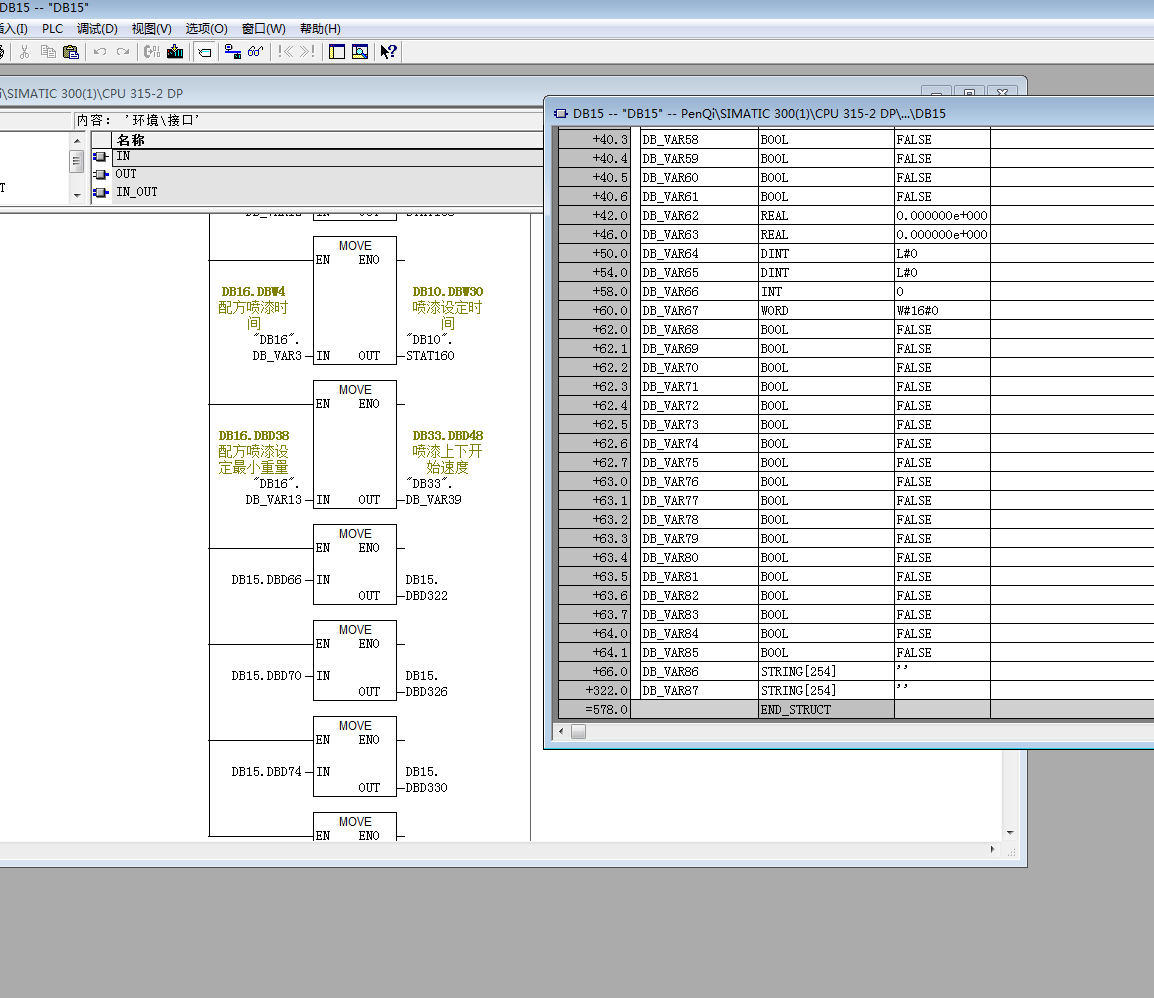Click the DB15 horizontal scrollbar thumb

pos(578,731)
